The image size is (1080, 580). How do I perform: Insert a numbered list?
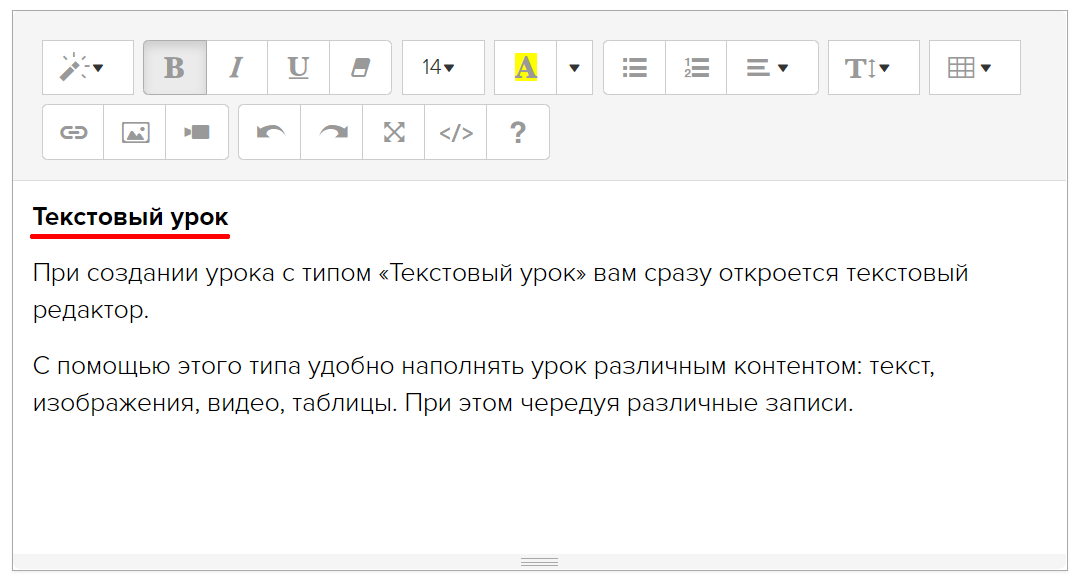click(x=696, y=68)
